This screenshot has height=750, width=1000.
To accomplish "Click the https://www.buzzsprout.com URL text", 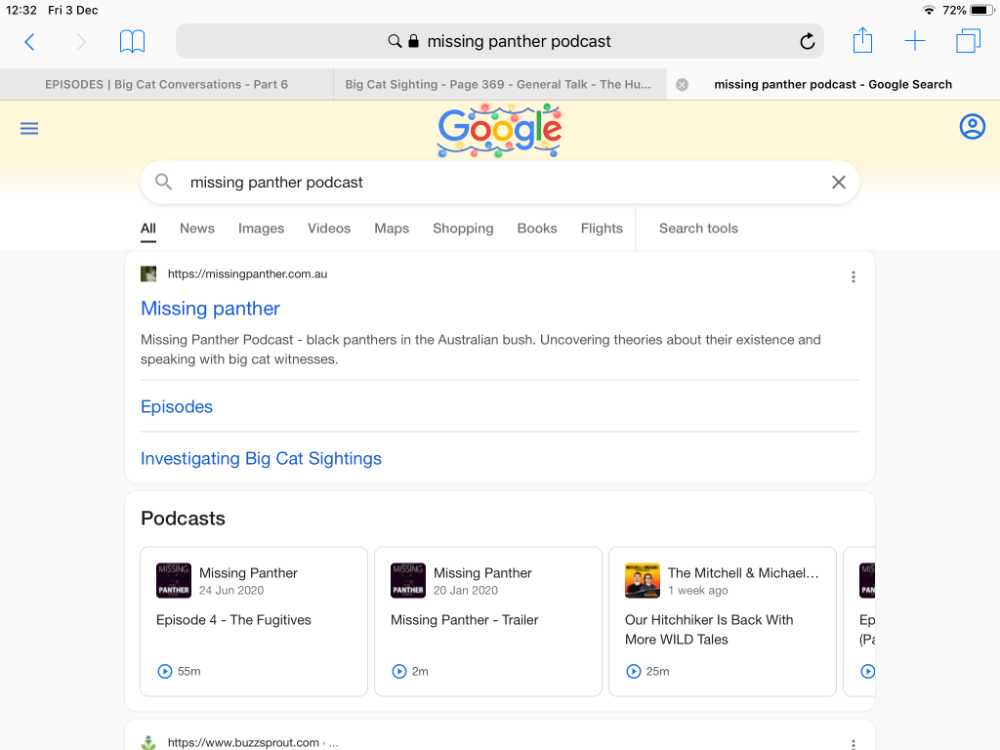I will [x=243, y=742].
